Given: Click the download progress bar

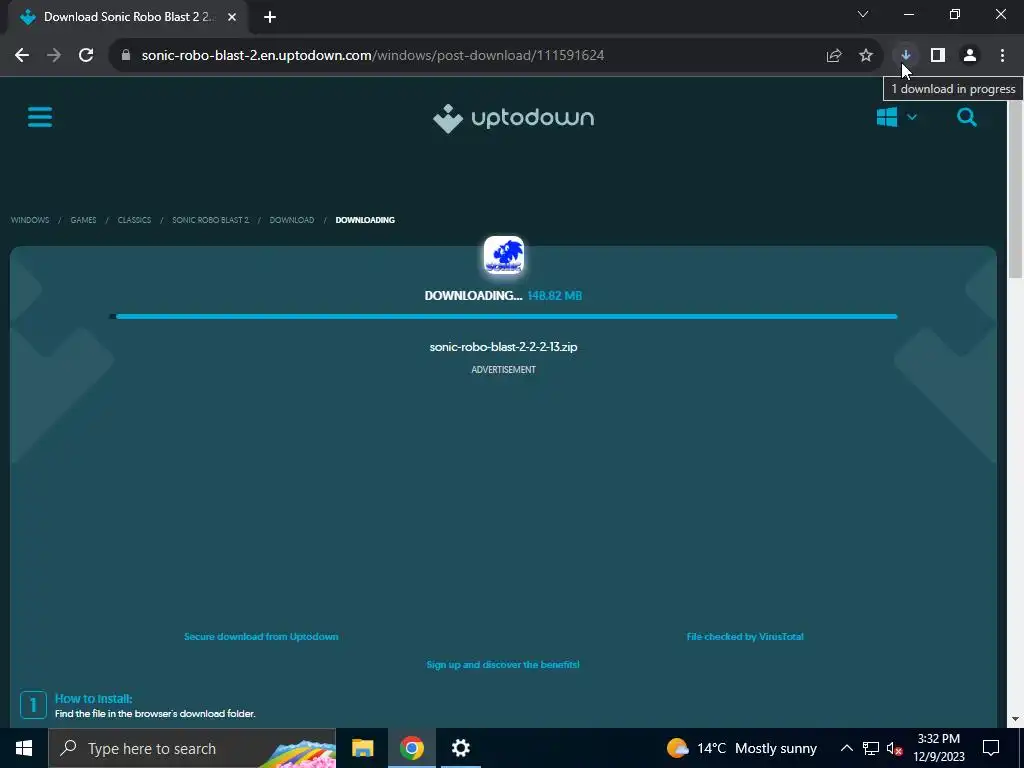Looking at the screenshot, I should [504, 317].
